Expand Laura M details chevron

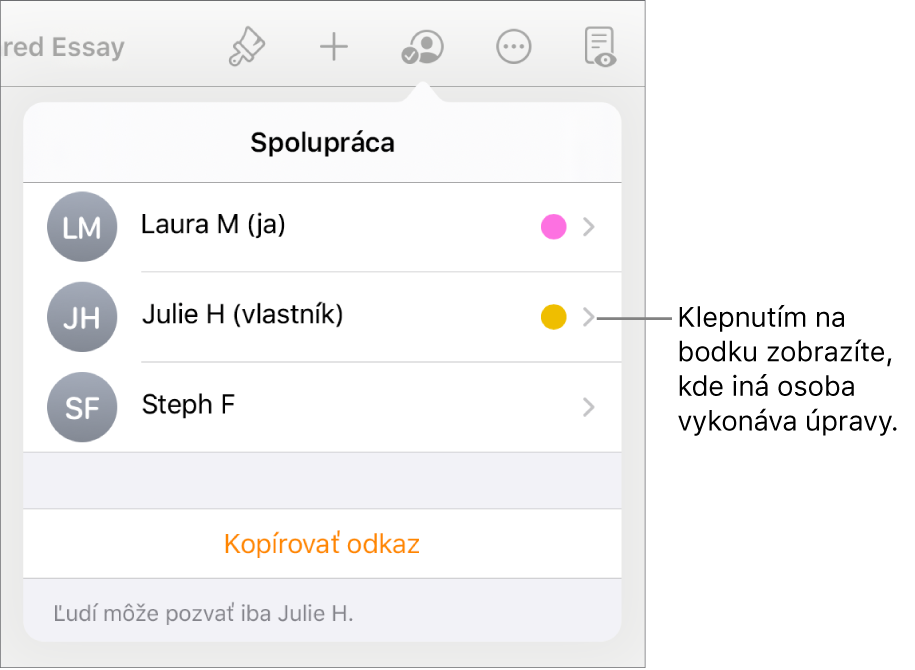[x=589, y=227]
